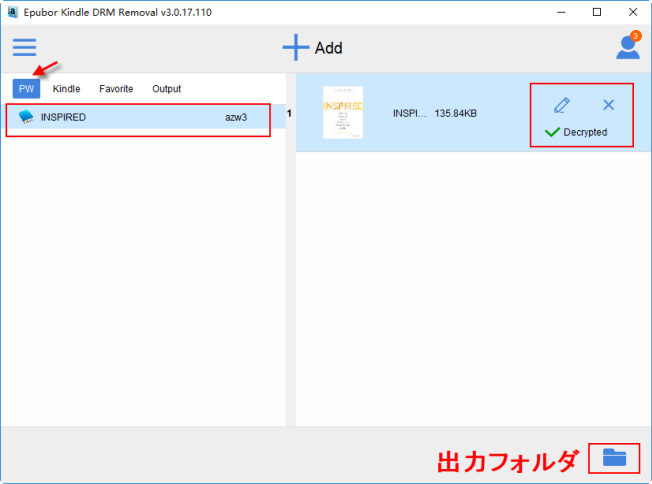Click the Decrypted status label
Viewport: 652px width, 484px height.
(x=585, y=132)
